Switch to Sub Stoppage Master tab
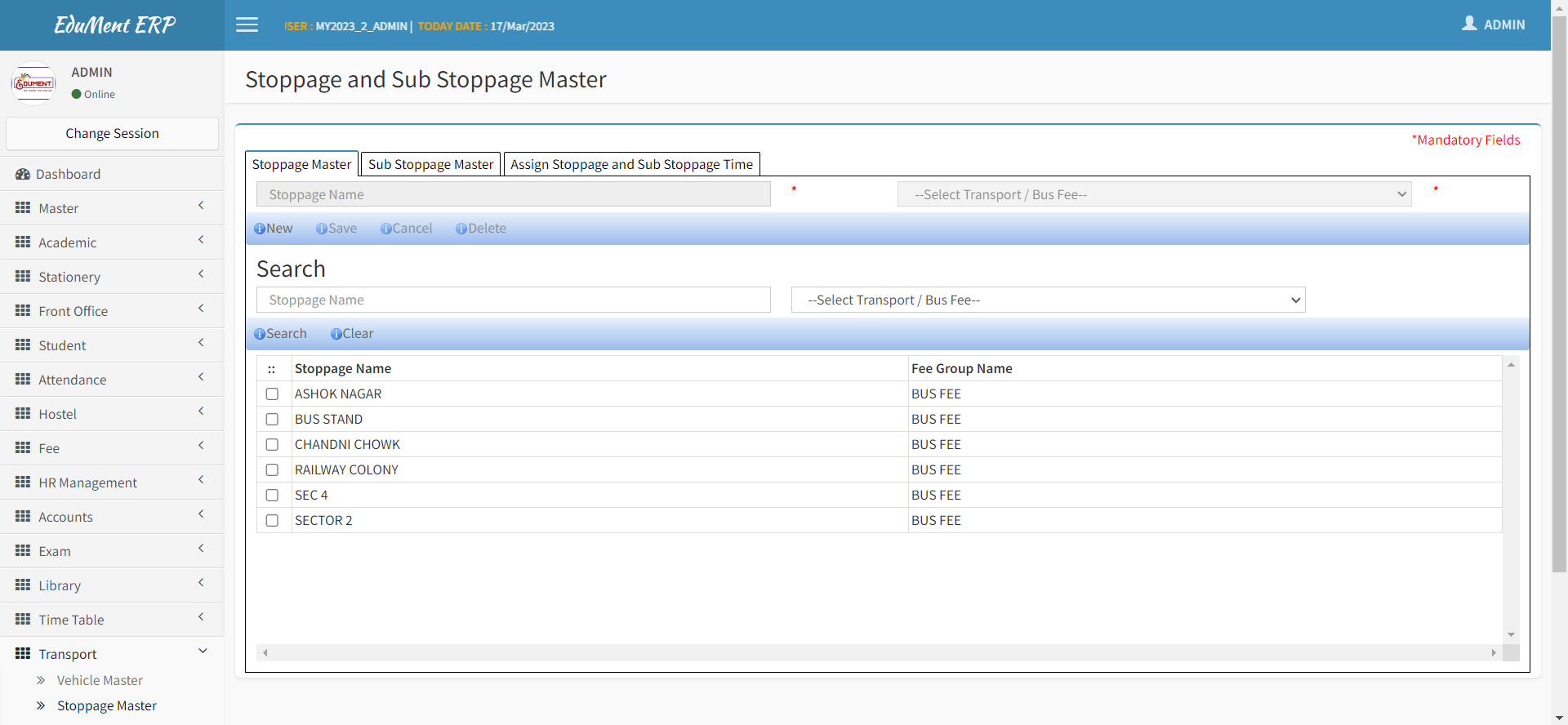 point(430,164)
